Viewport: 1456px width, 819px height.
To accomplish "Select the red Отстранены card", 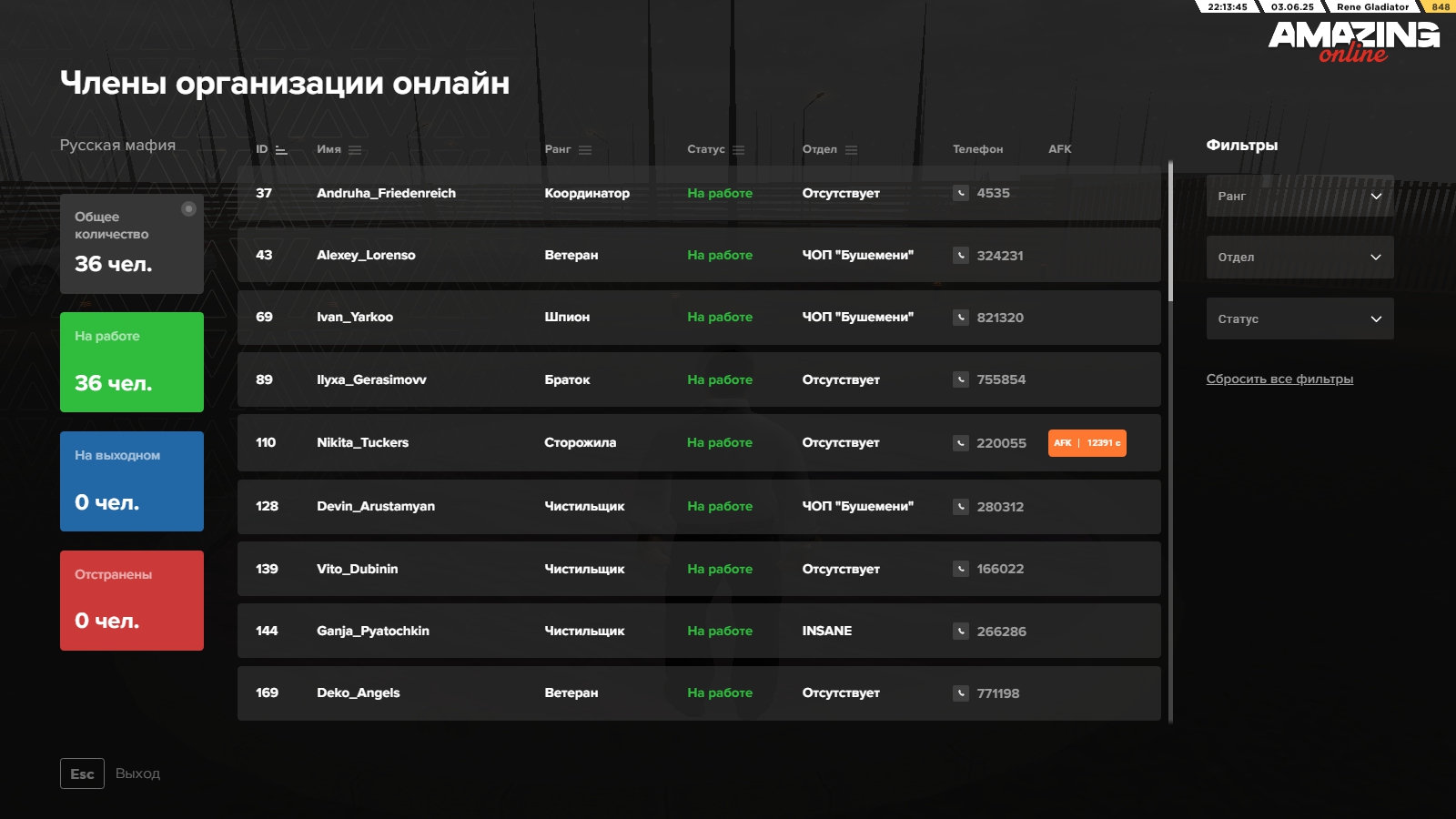I will coord(132,601).
